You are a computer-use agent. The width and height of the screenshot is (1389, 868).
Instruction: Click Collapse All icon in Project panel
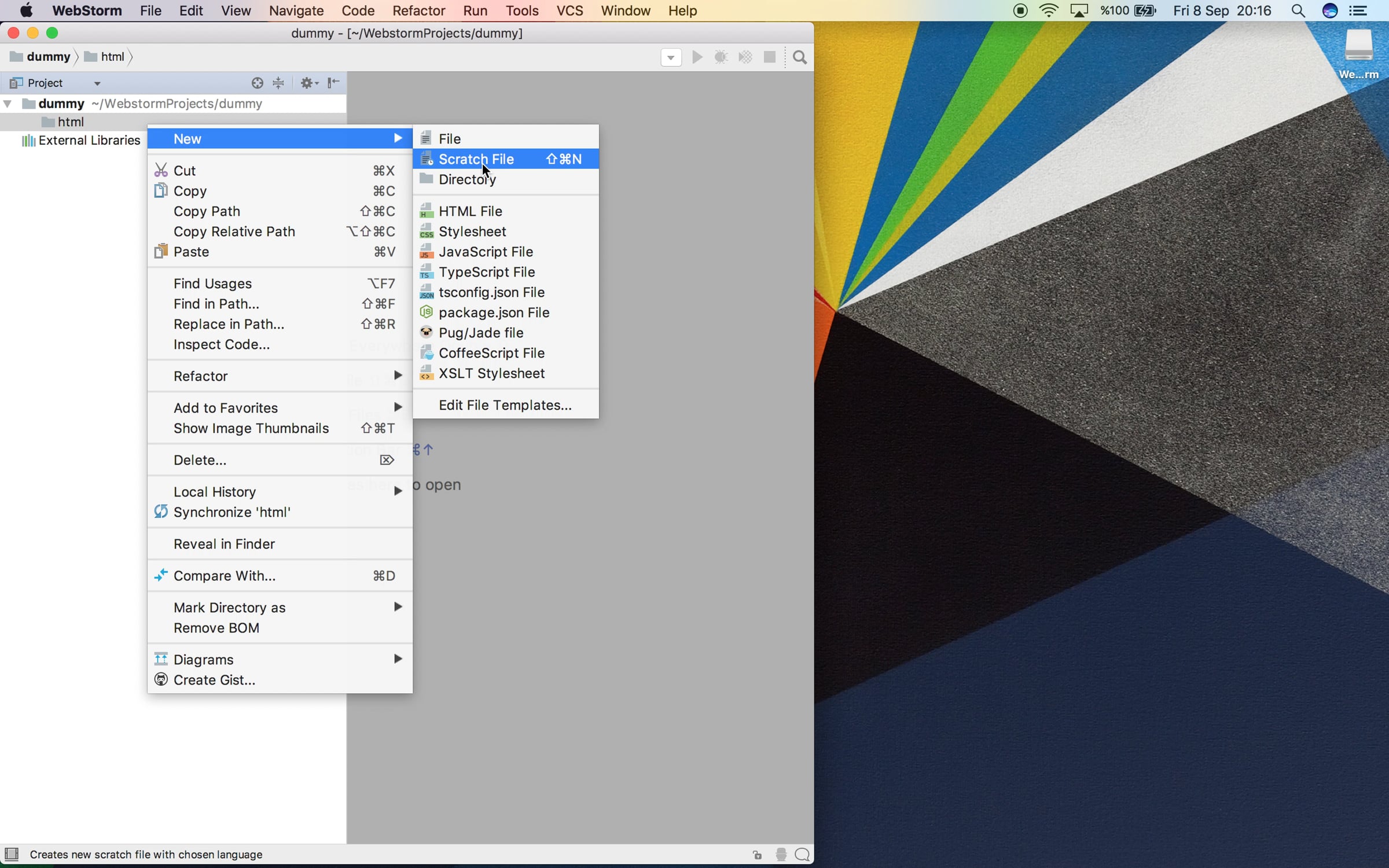click(x=278, y=83)
